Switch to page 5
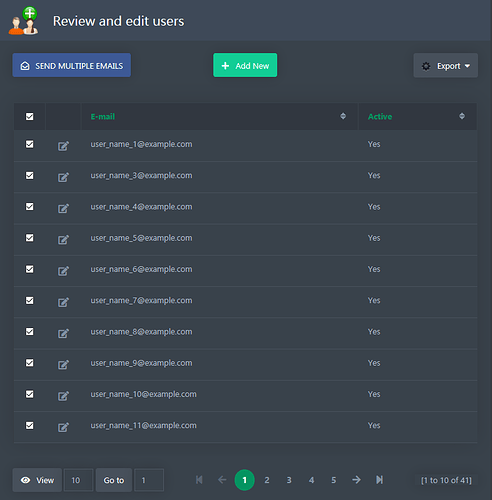Viewport: 492px width, 500px height. [334, 480]
